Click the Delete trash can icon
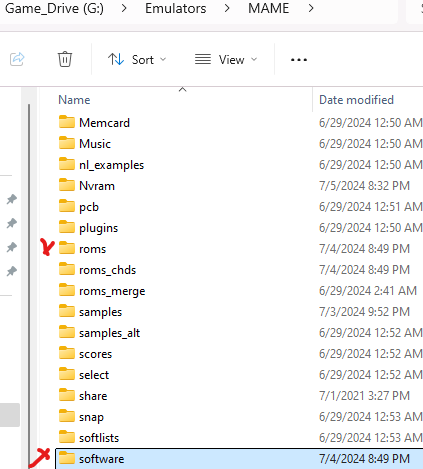This screenshot has height=469, width=423. pos(65,59)
